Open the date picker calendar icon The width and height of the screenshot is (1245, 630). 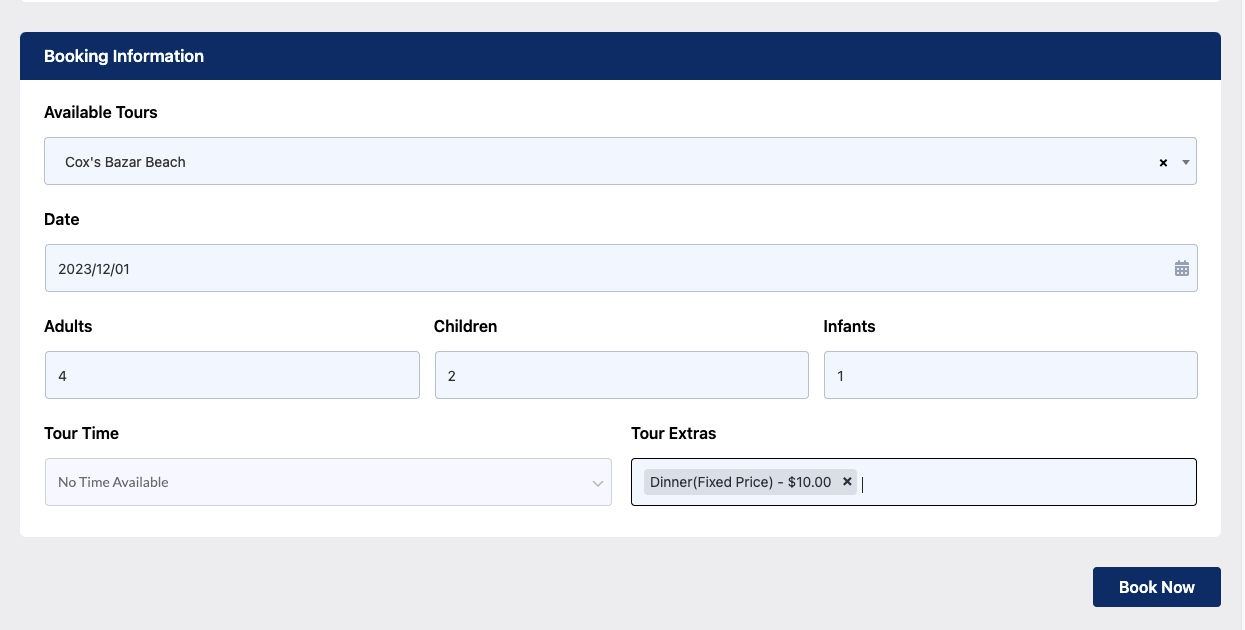1181,268
